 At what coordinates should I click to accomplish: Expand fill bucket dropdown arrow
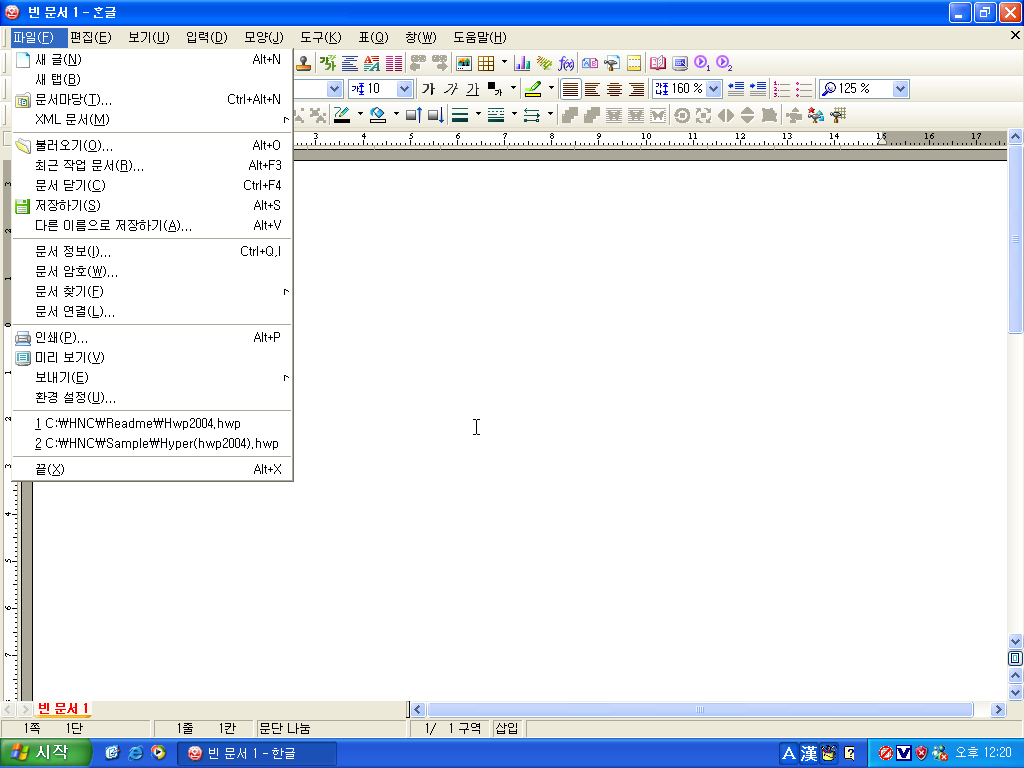396,115
